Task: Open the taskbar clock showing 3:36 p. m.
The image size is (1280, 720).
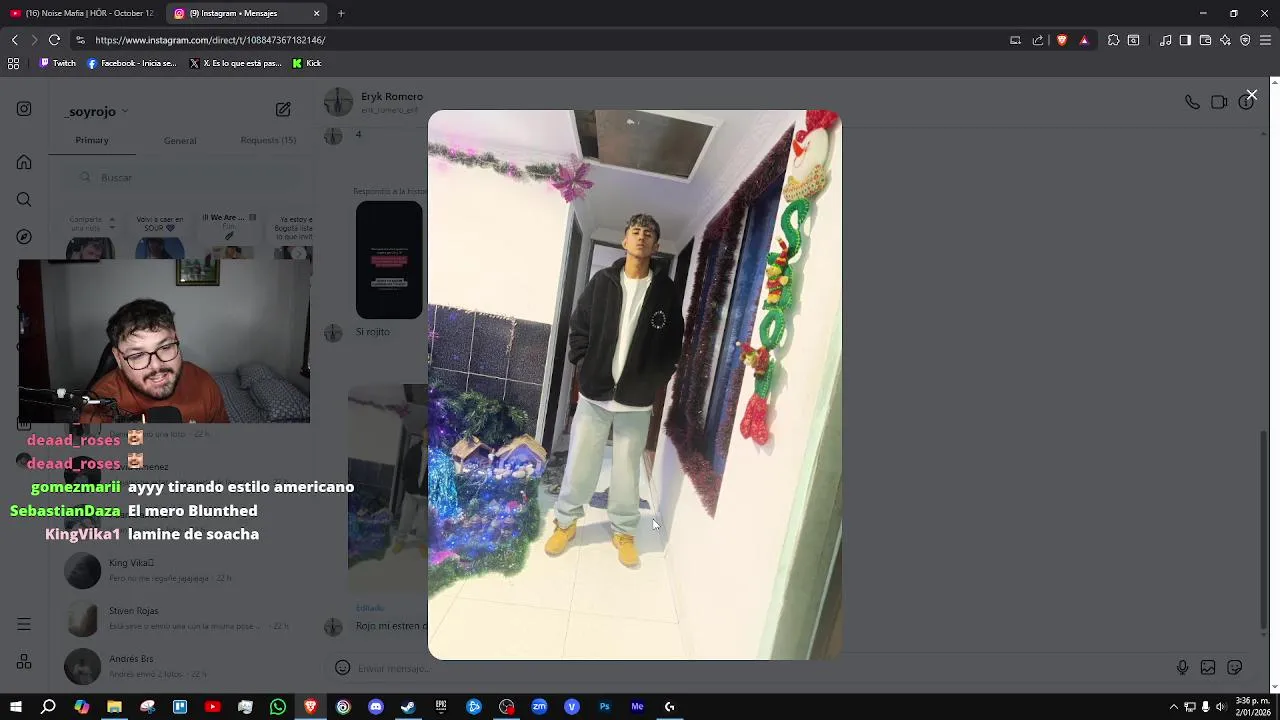Action: (x=1253, y=707)
